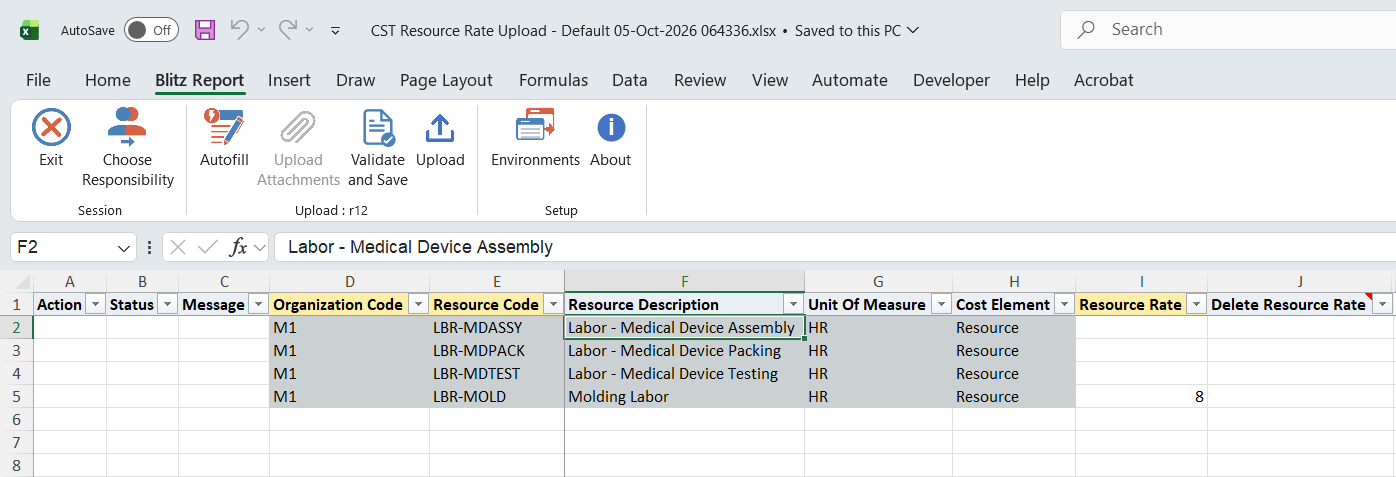The height and width of the screenshot is (477, 1396).
Task: Click Upload Attachments paperclip icon
Action: click(x=298, y=128)
